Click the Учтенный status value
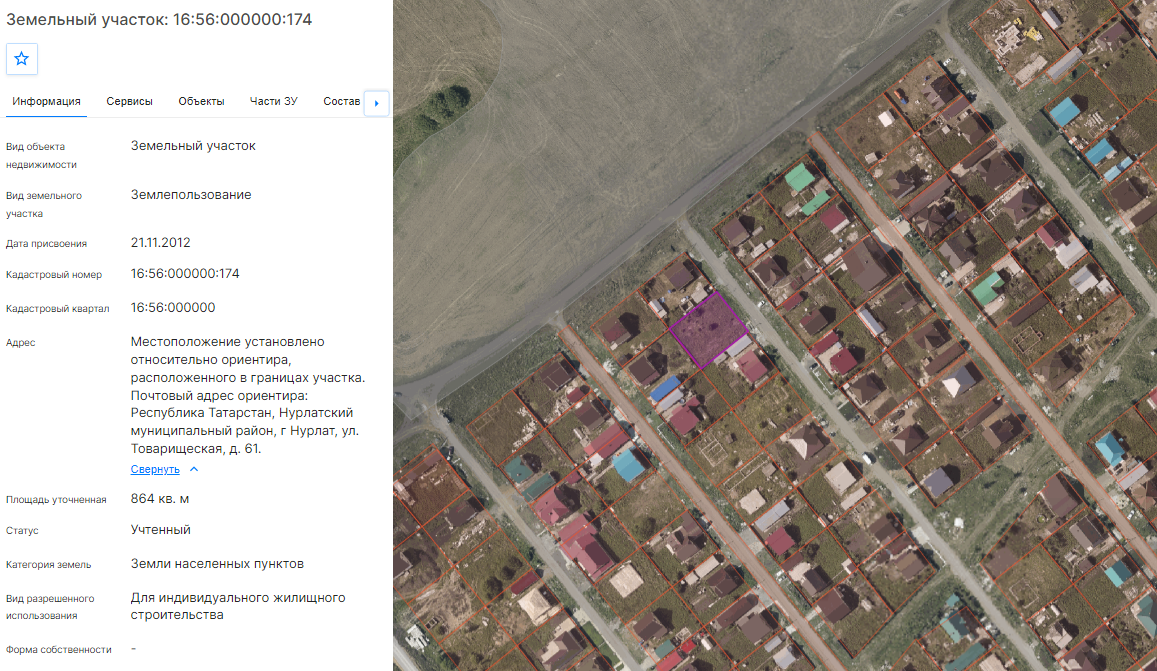Viewport: 1157px width, 671px height. coord(161,530)
